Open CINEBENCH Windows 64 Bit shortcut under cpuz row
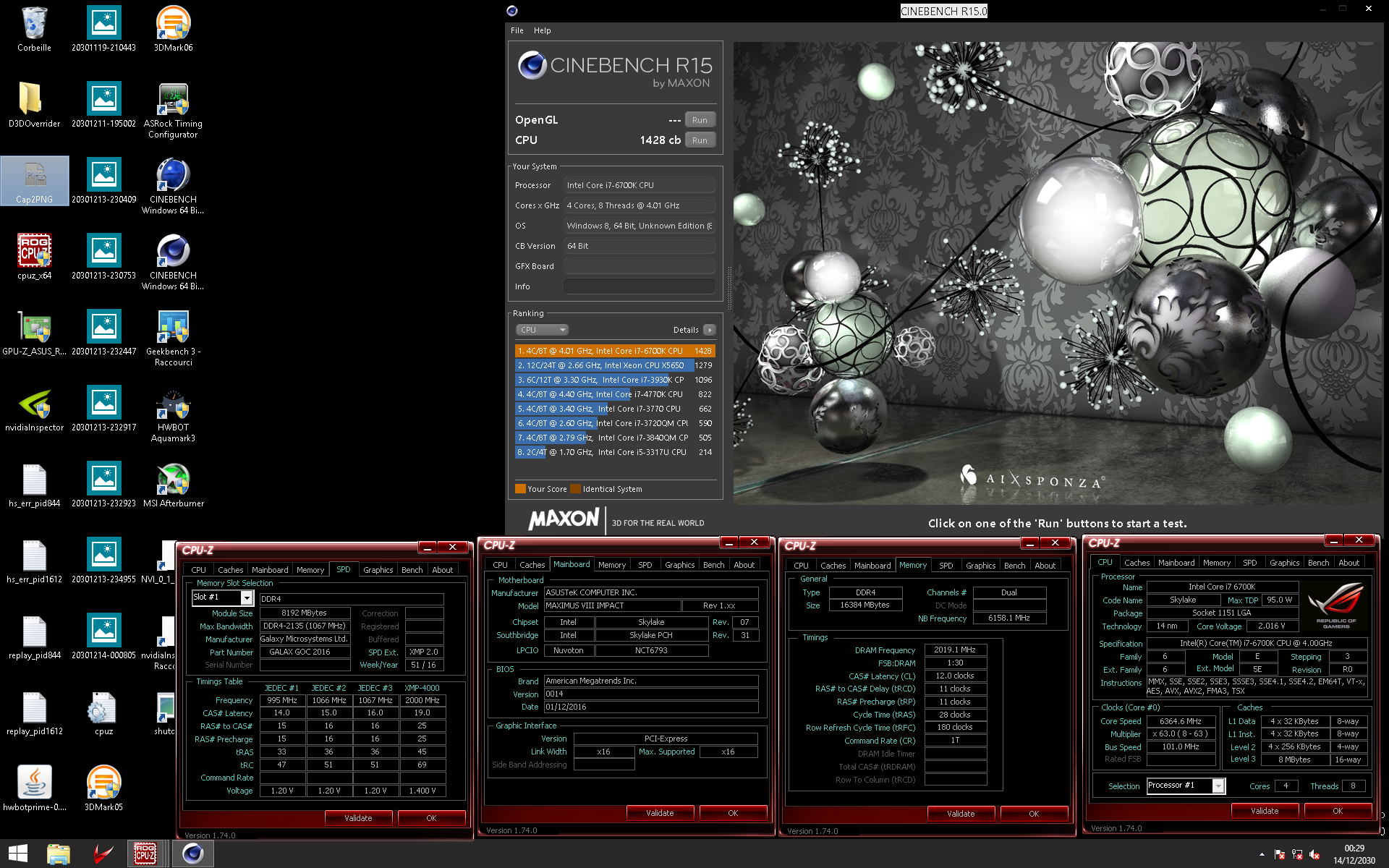Image resolution: width=1389 pixels, height=868 pixels. (173, 263)
